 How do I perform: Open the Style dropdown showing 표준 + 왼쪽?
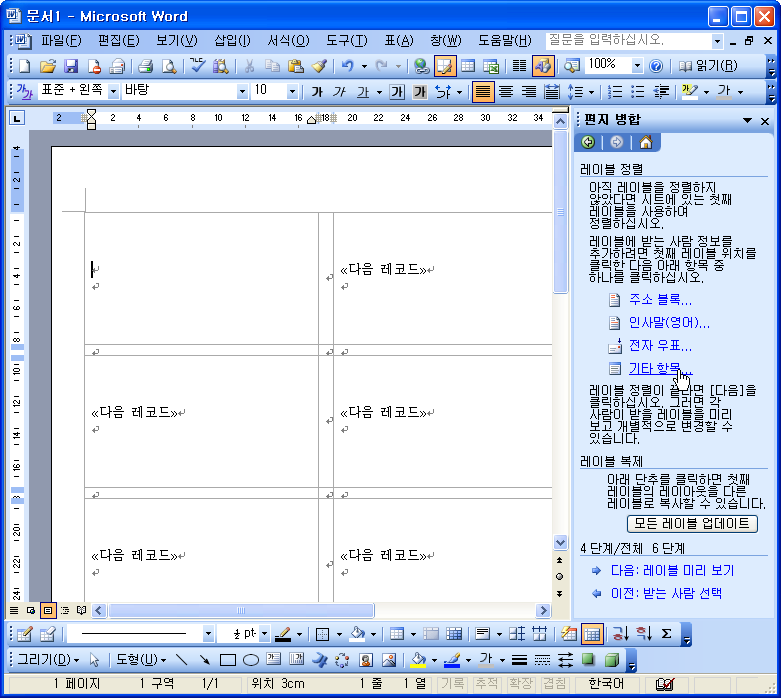(113, 92)
